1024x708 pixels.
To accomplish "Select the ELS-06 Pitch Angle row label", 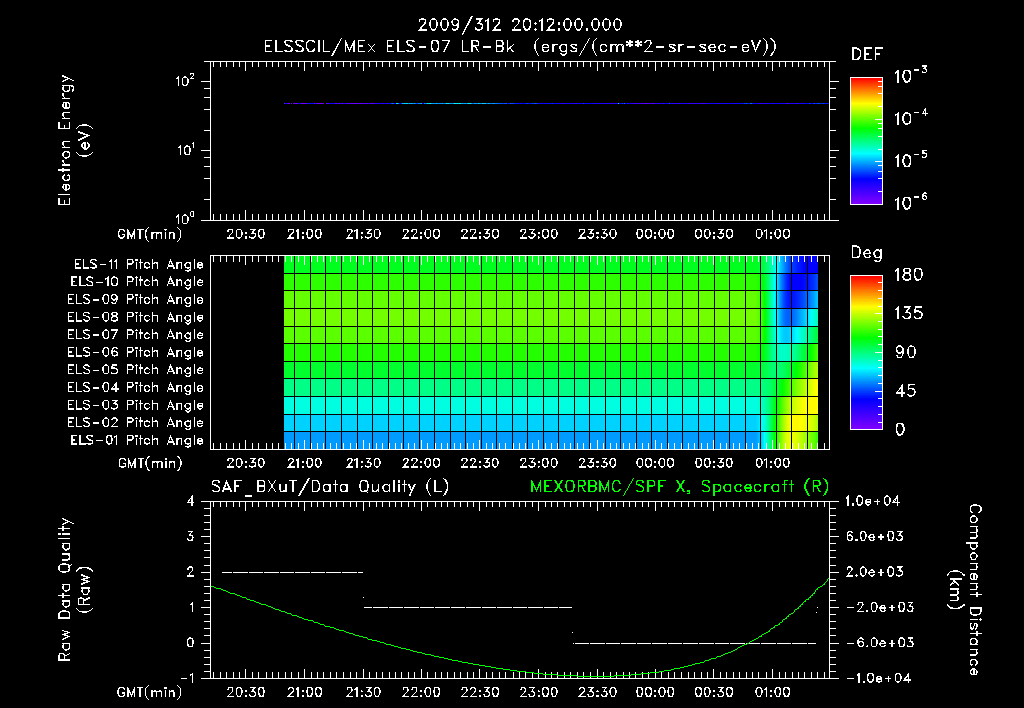I will [136, 353].
